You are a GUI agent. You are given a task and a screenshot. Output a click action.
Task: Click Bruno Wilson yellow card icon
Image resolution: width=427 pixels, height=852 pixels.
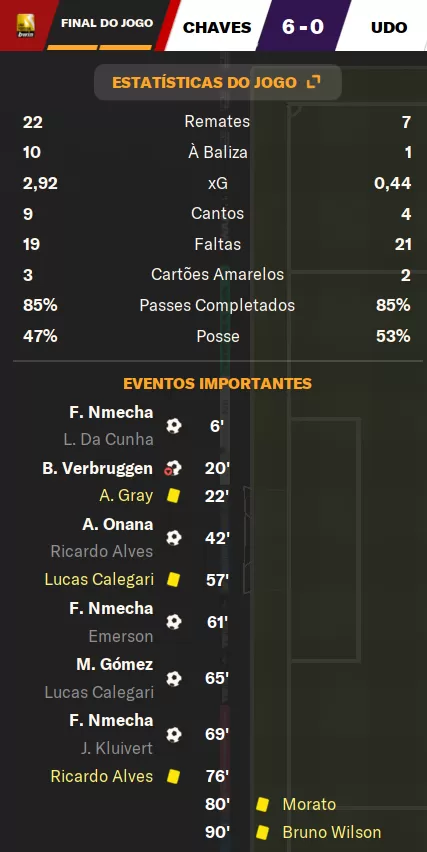(262, 832)
